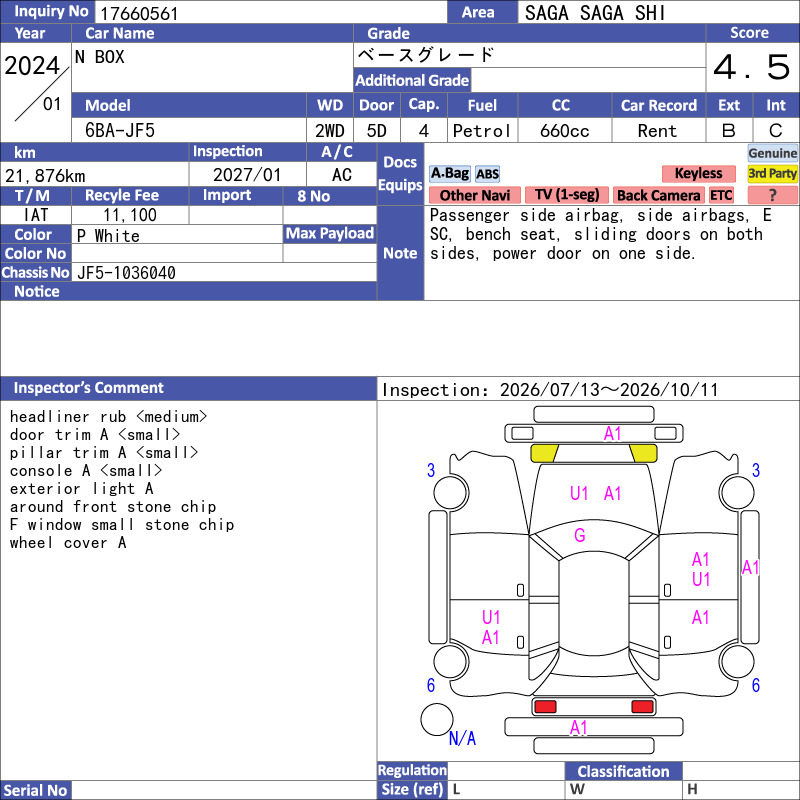
Task: Click the Docs Equips label
Action: [401, 173]
